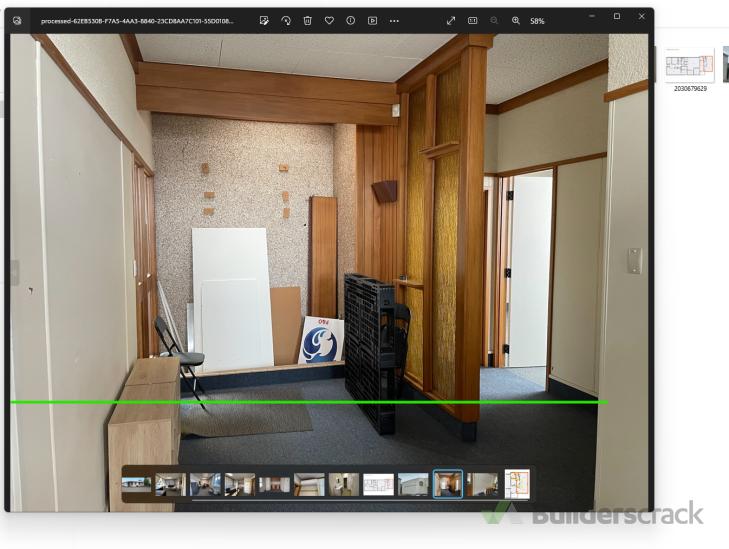Start the slideshow from the toolbar
This screenshot has width=729, height=549.
(x=372, y=20)
